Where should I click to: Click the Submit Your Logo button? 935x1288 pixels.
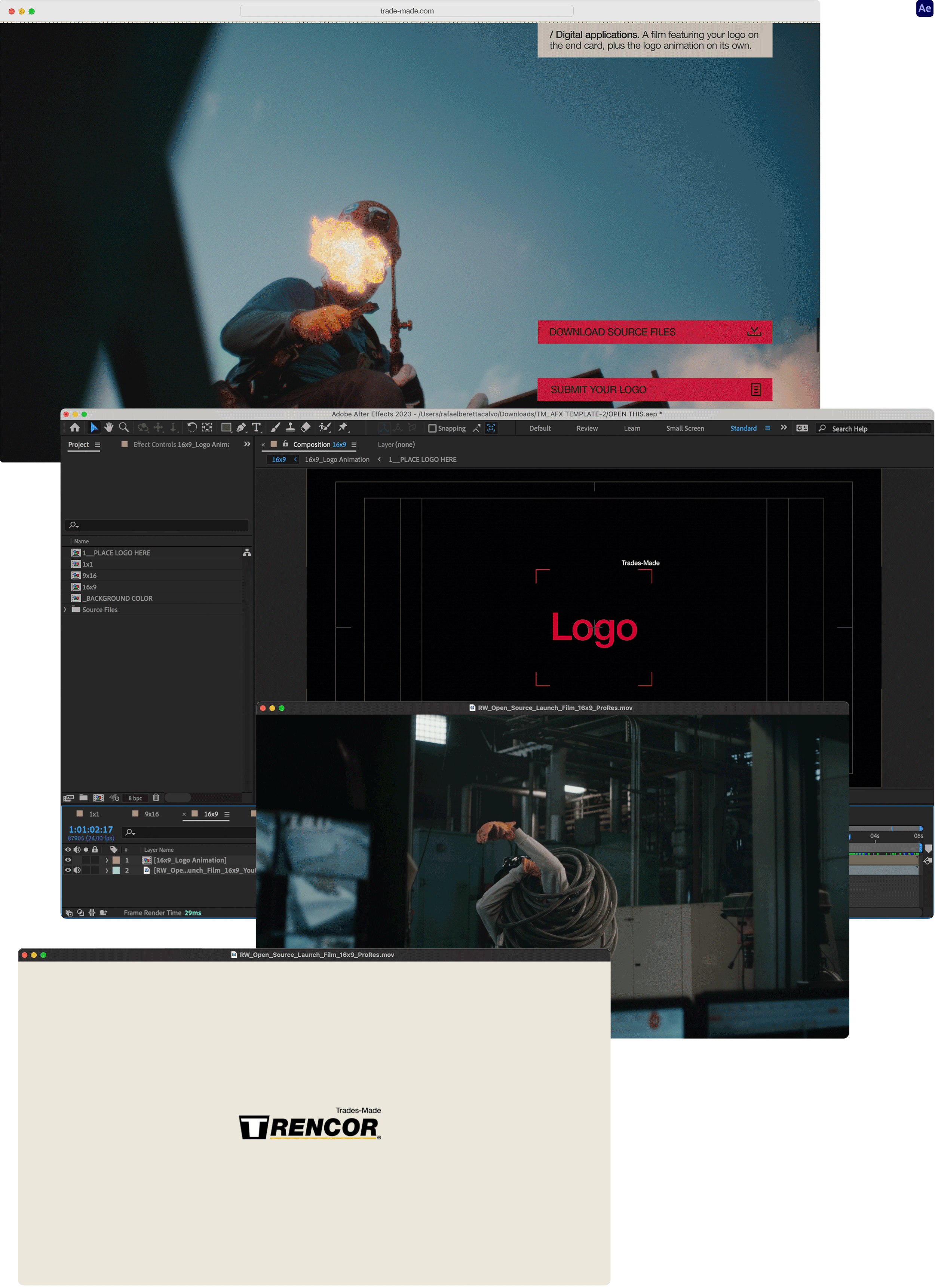tap(654, 390)
